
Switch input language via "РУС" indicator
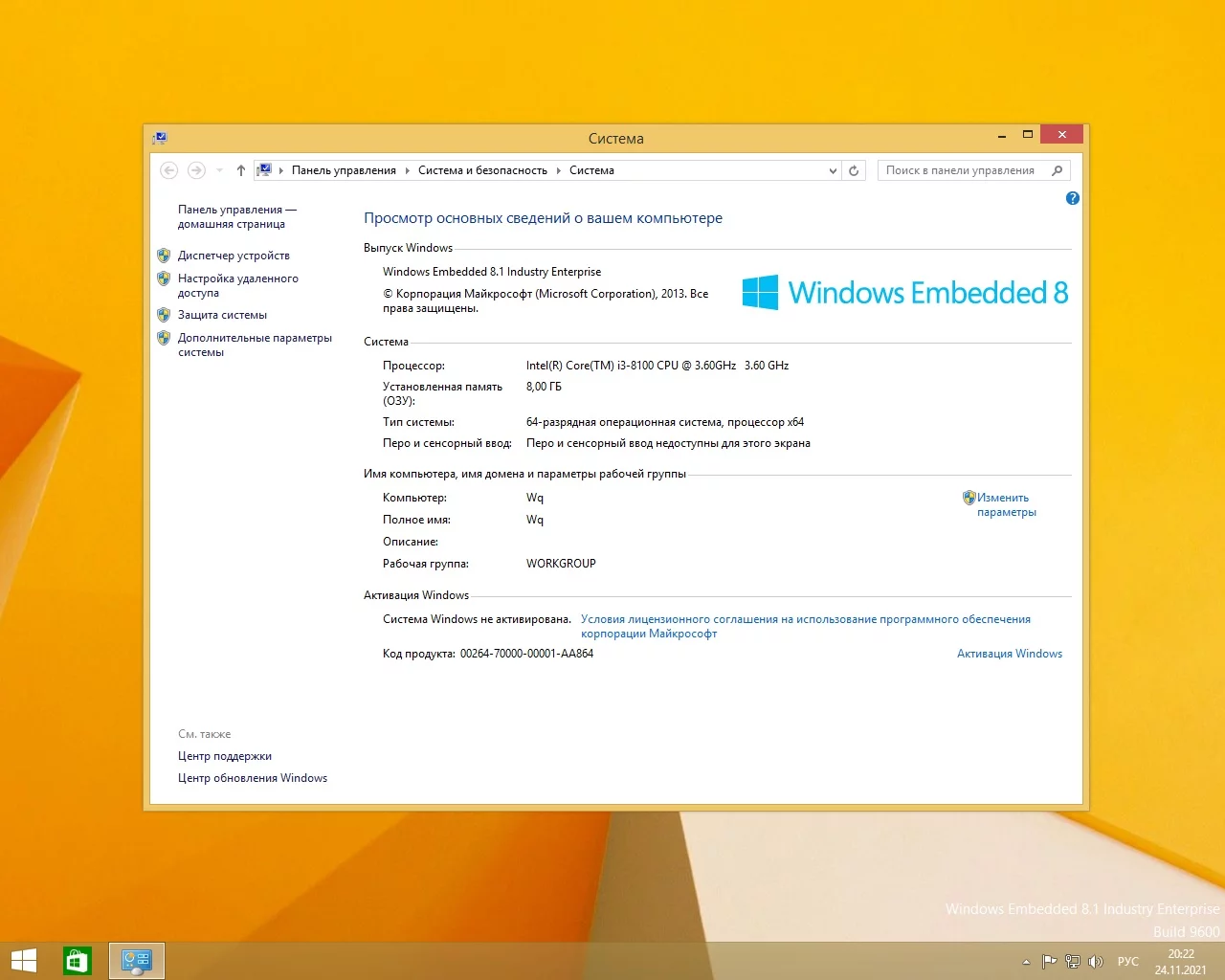point(1128,962)
